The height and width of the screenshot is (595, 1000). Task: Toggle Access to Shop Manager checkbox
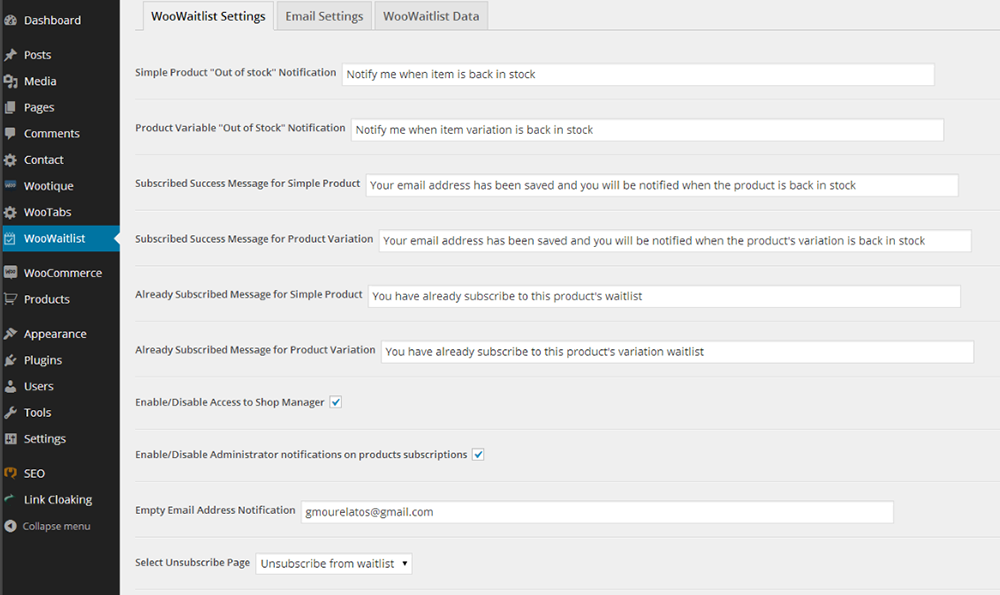[335, 402]
